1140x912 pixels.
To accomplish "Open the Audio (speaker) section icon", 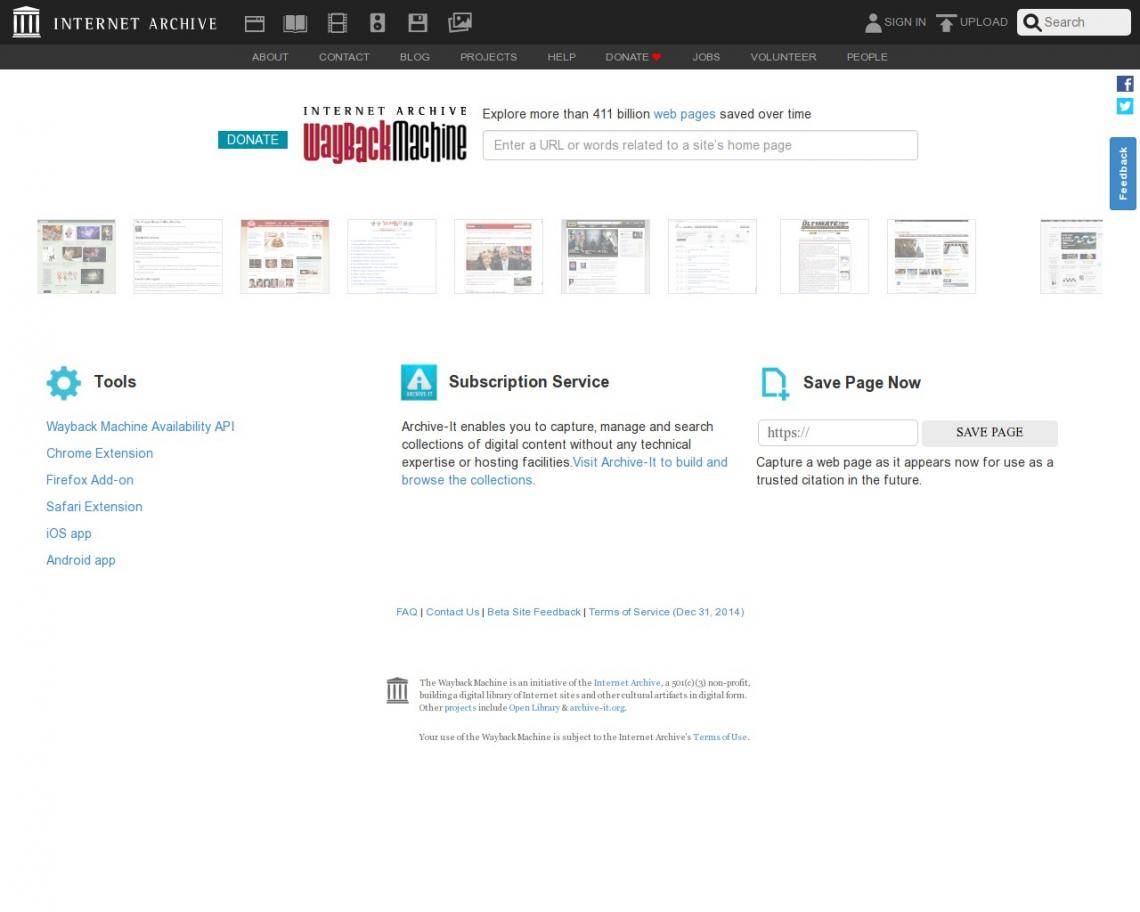I will [x=377, y=23].
